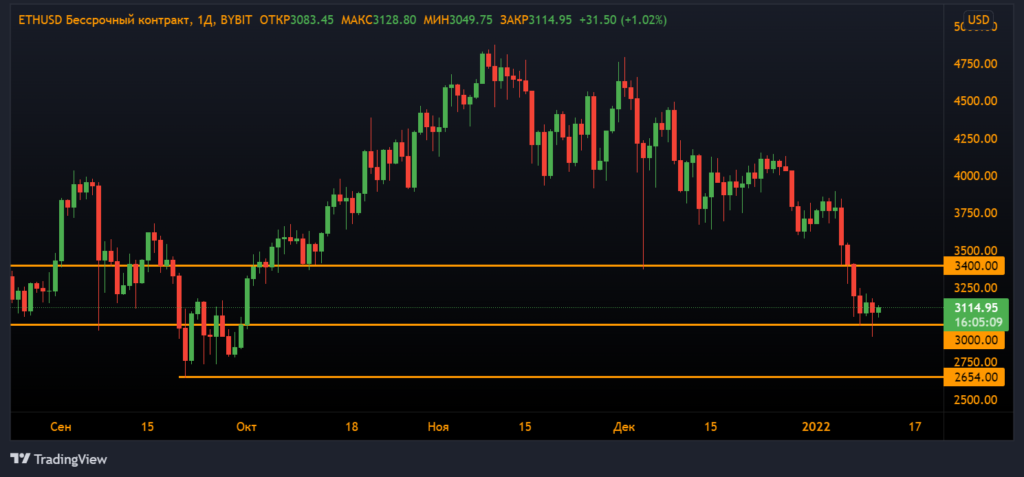This screenshot has height=477, width=1024.
Task: Select the 3000.00 price level label
Action: click(976, 340)
